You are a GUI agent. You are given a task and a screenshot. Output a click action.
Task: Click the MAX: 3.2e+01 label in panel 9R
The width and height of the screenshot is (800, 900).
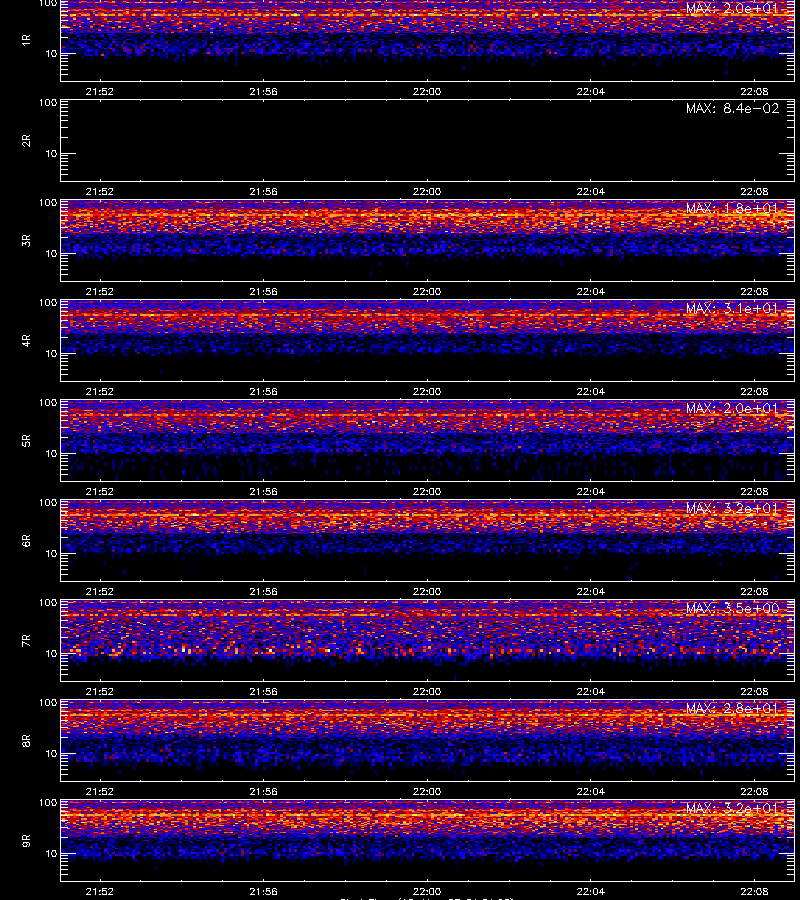[x=732, y=808]
